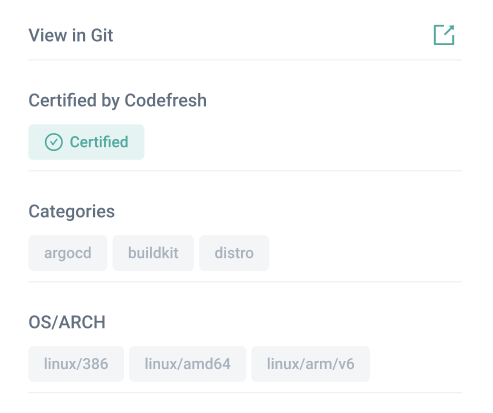The width and height of the screenshot is (493, 413).
Task: Pick the distro category tag
Action: click(234, 253)
